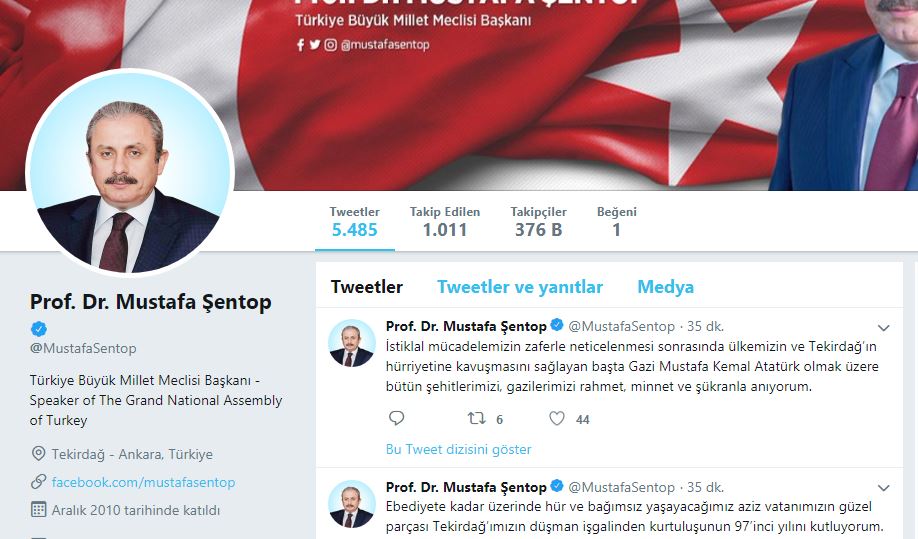Click the retweet icon on the first tweet

pos(477,418)
